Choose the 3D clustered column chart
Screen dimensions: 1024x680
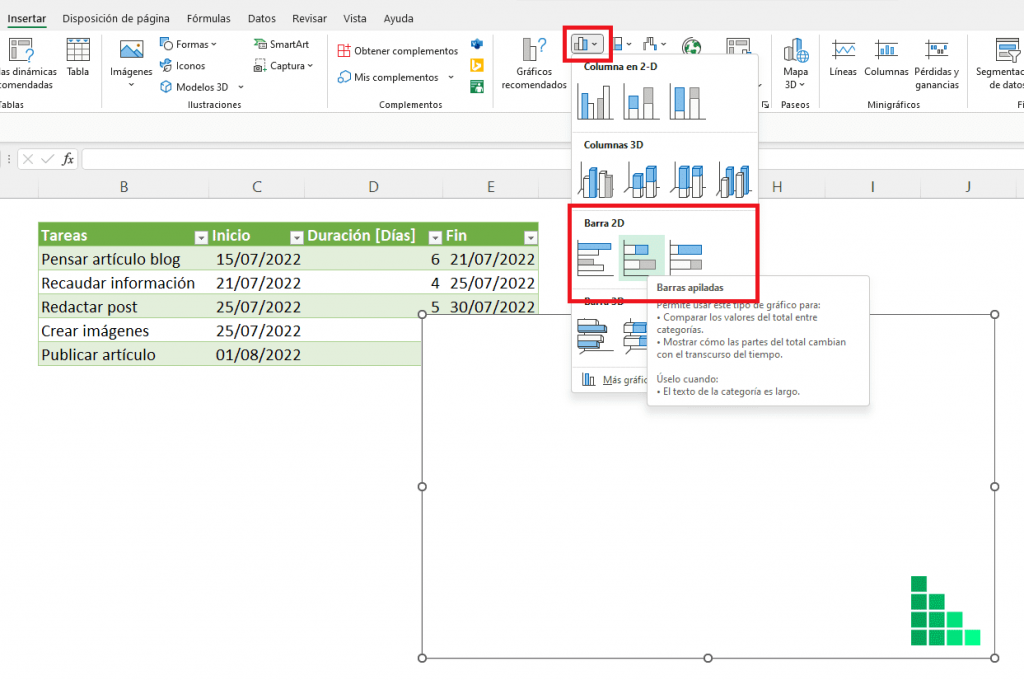(x=596, y=180)
